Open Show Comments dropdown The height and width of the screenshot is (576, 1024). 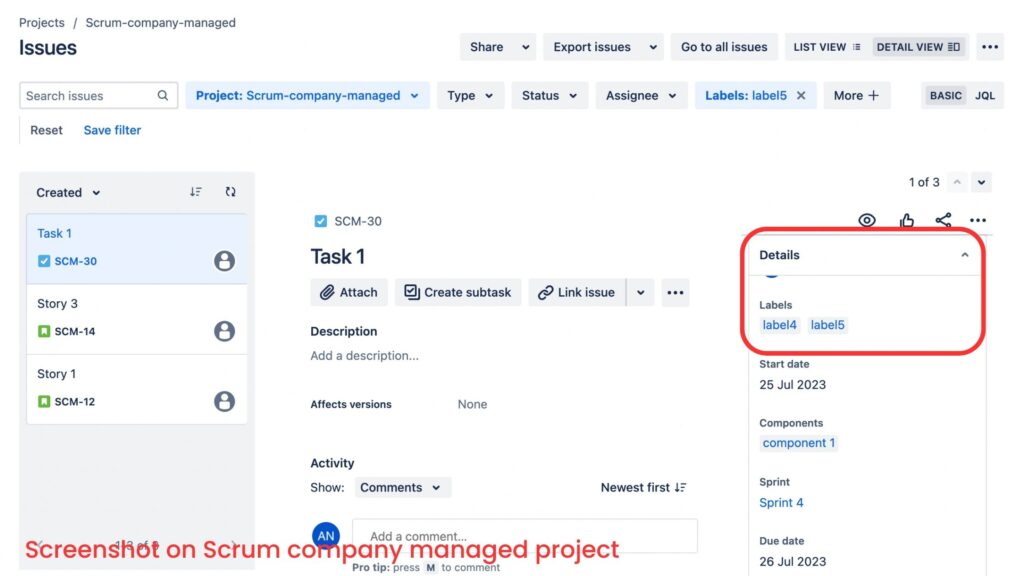tap(402, 487)
